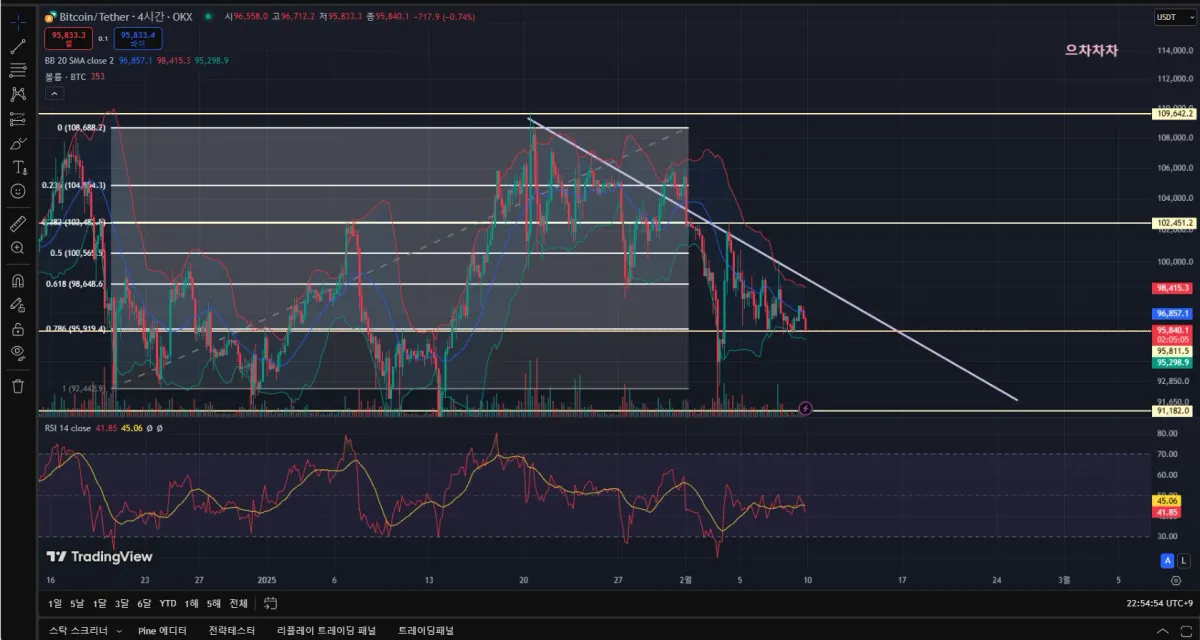The width and height of the screenshot is (1200, 640).
Task: Select the text annotation tool
Action: click(17, 167)
